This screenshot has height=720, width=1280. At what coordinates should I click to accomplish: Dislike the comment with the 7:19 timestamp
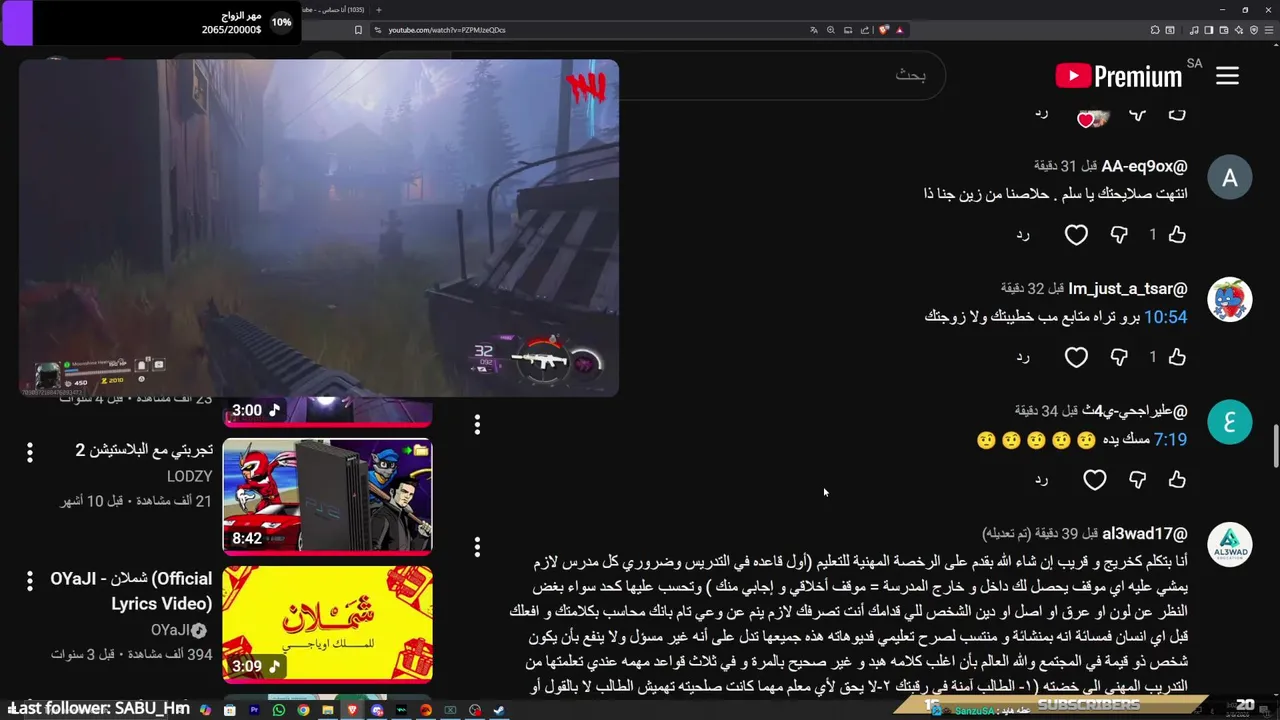pos(1137,480)
